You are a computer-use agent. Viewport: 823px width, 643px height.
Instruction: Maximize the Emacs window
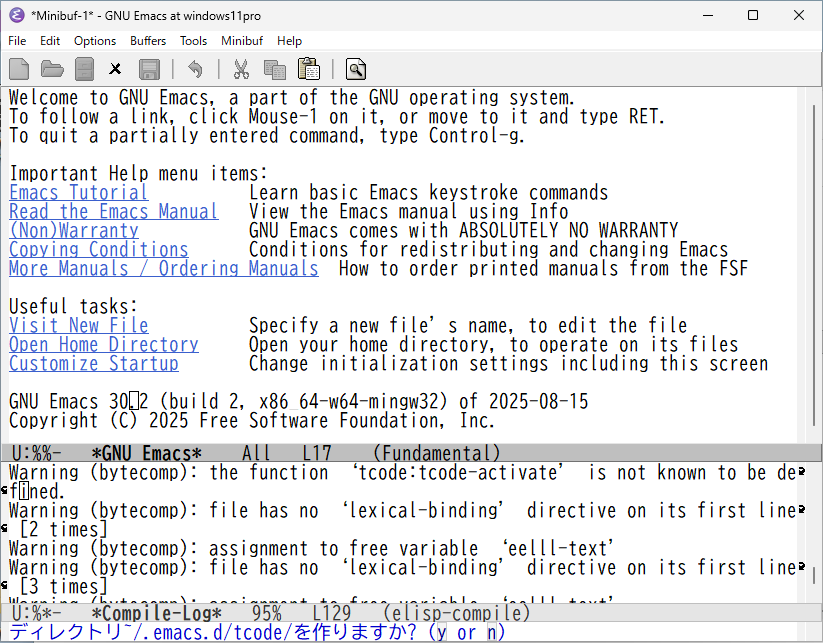(753, 15)
